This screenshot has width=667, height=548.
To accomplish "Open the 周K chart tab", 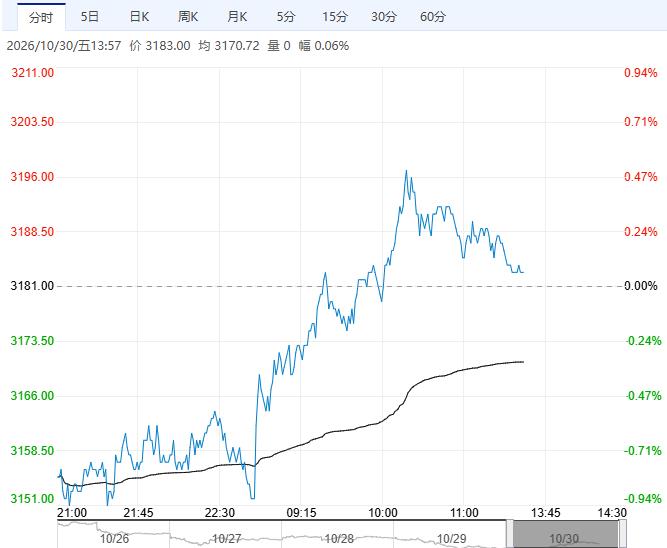I will click(x=188, y=17).
